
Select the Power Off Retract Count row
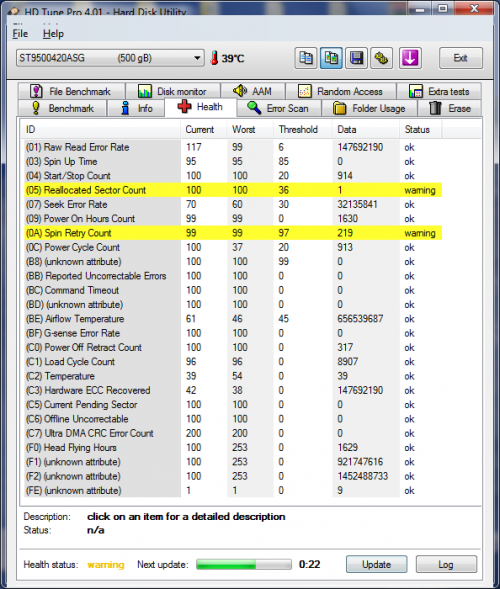233,347
